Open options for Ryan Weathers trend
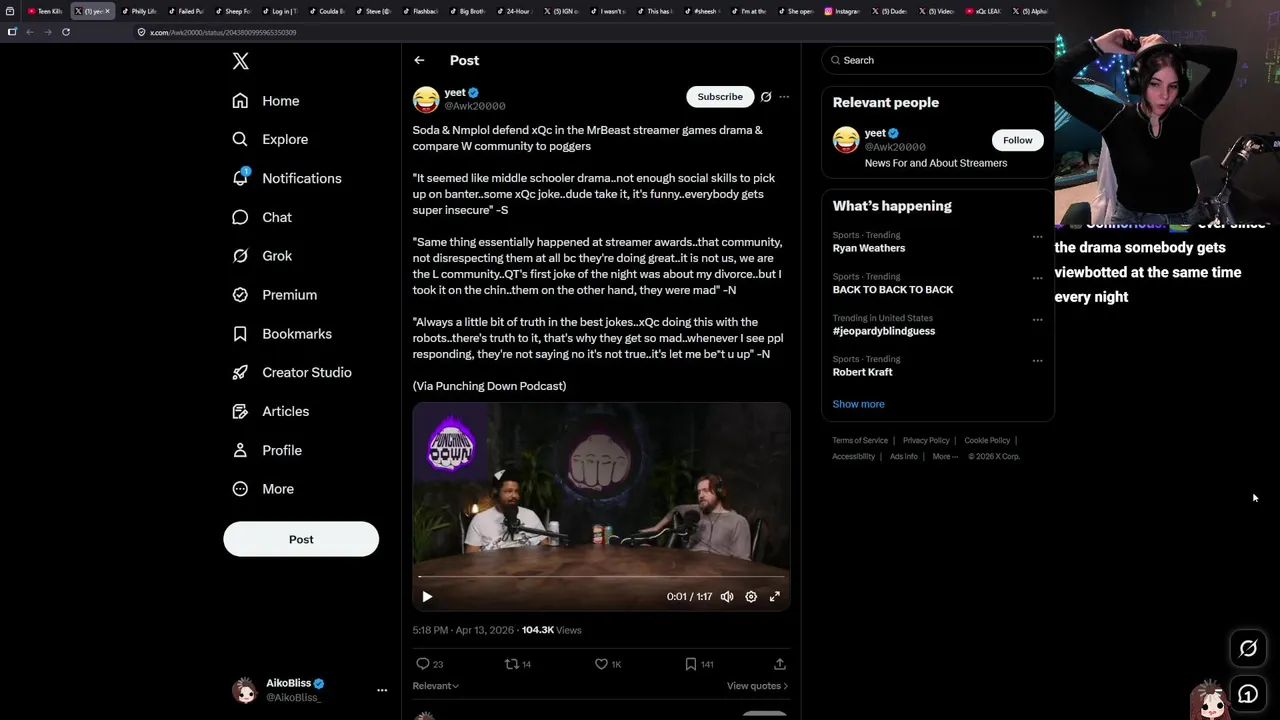The width and height of the screenshot is (1280, 720). [x=1037, y=237]
